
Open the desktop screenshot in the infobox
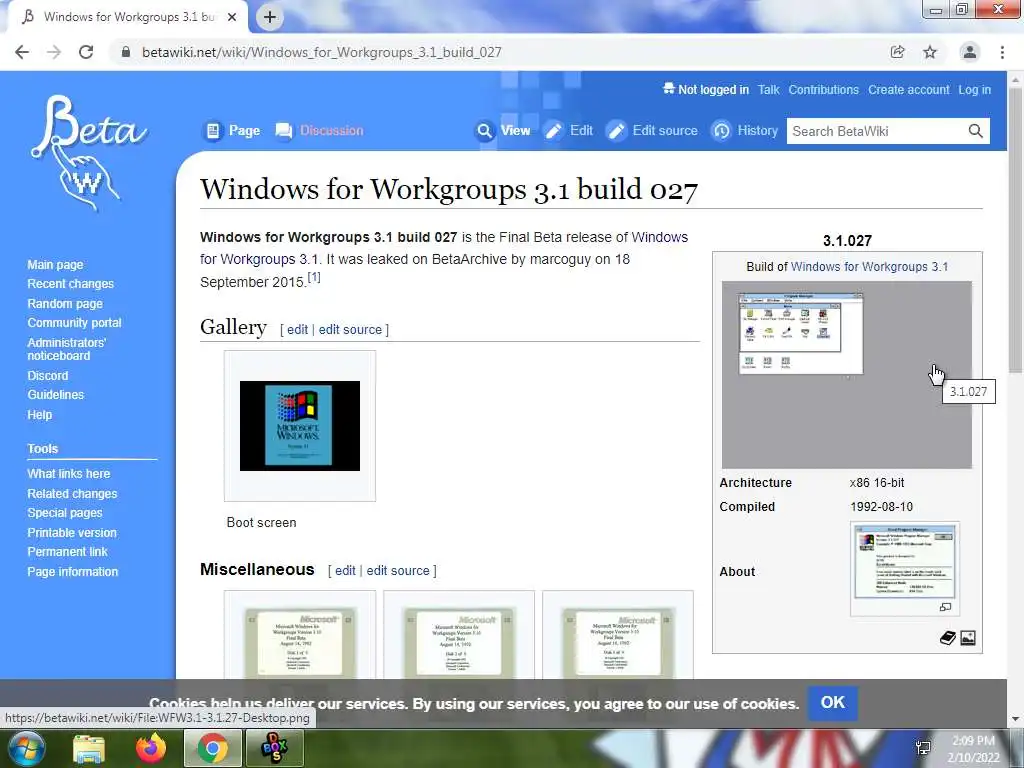[x=846, y=375]
